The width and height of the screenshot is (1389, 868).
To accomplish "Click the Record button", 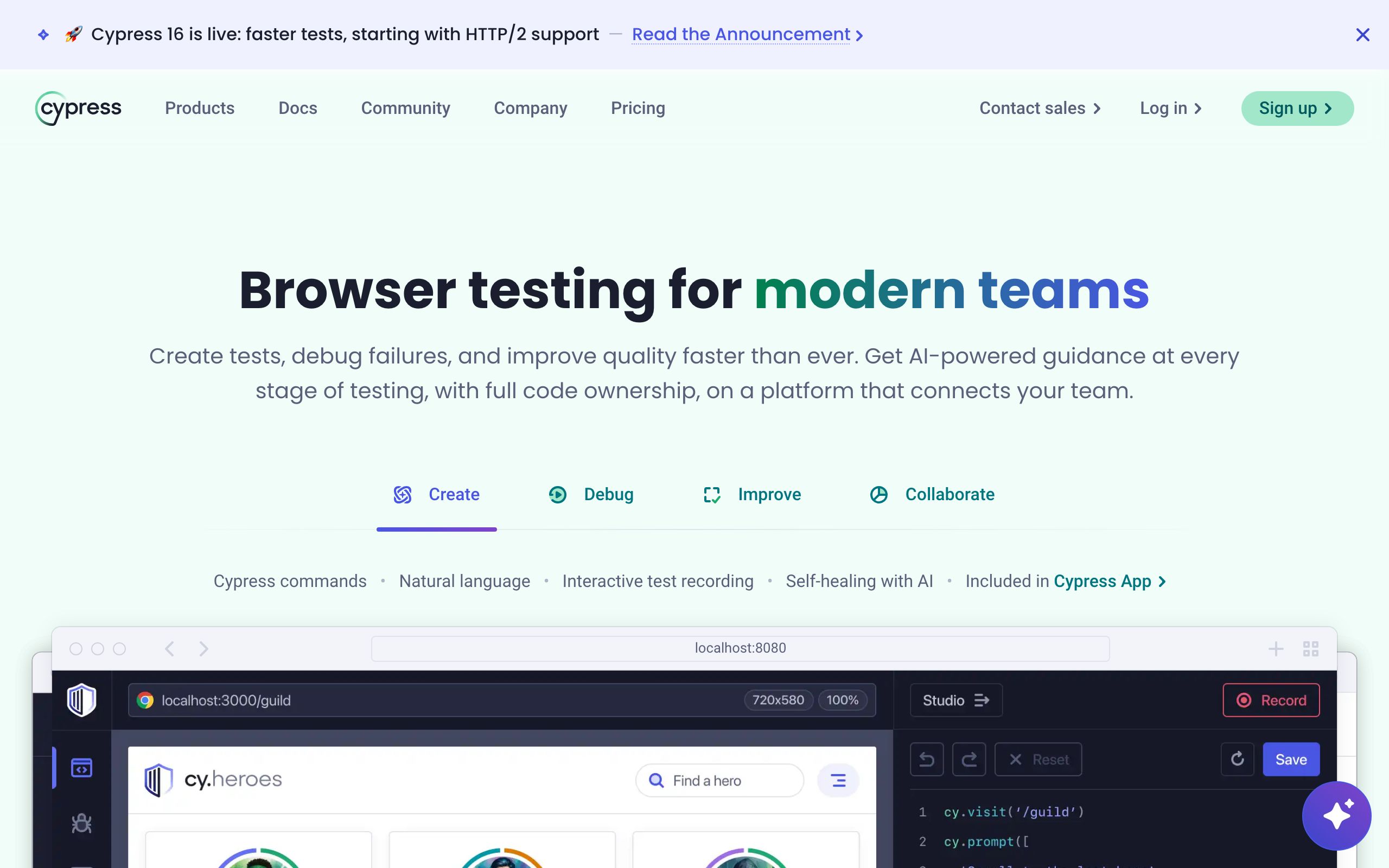I will (x=1271, y=700).
